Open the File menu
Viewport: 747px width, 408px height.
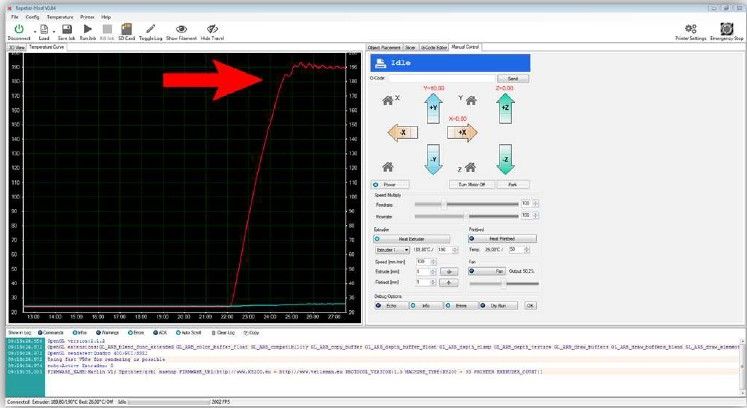15,17
